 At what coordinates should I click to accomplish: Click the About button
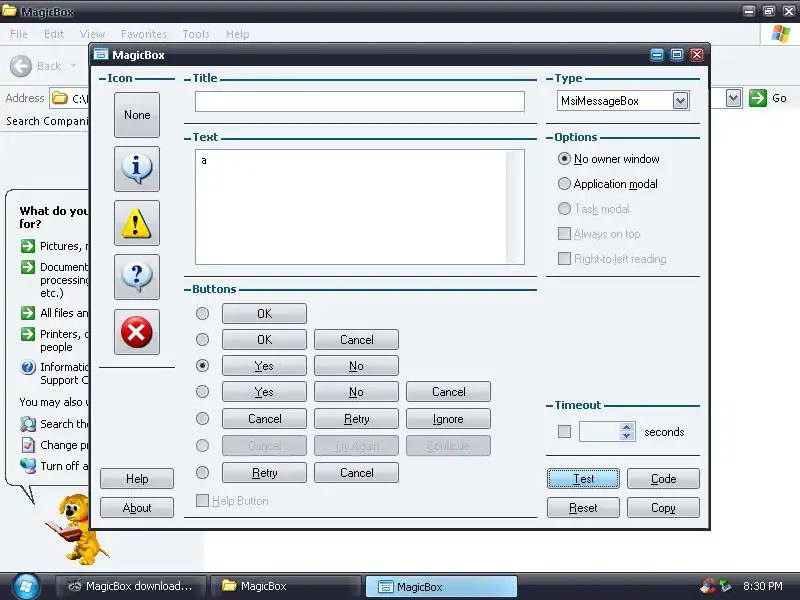[x=137, y=508]
